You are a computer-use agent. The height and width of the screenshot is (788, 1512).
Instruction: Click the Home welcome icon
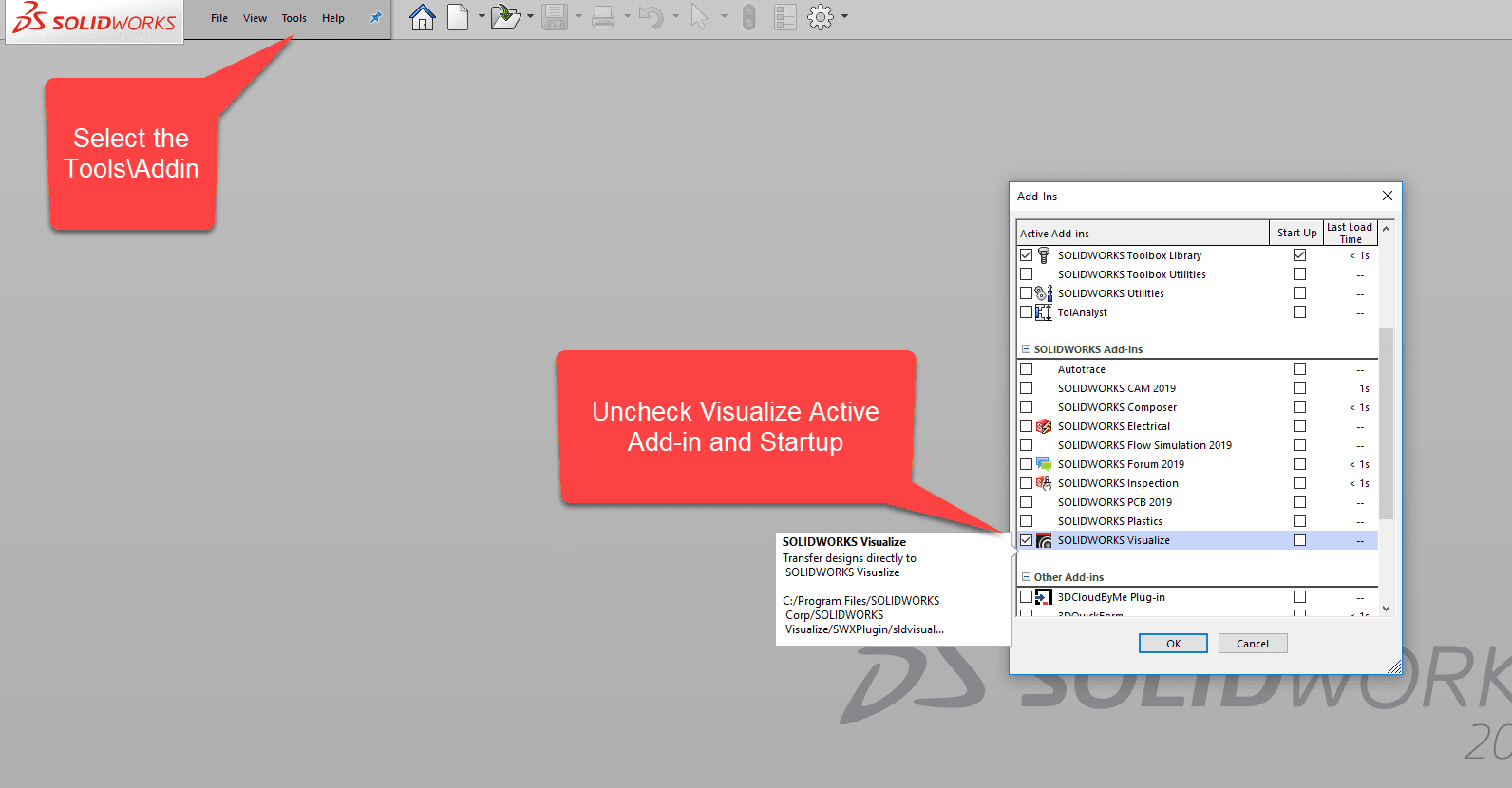[x=422, y=17]
